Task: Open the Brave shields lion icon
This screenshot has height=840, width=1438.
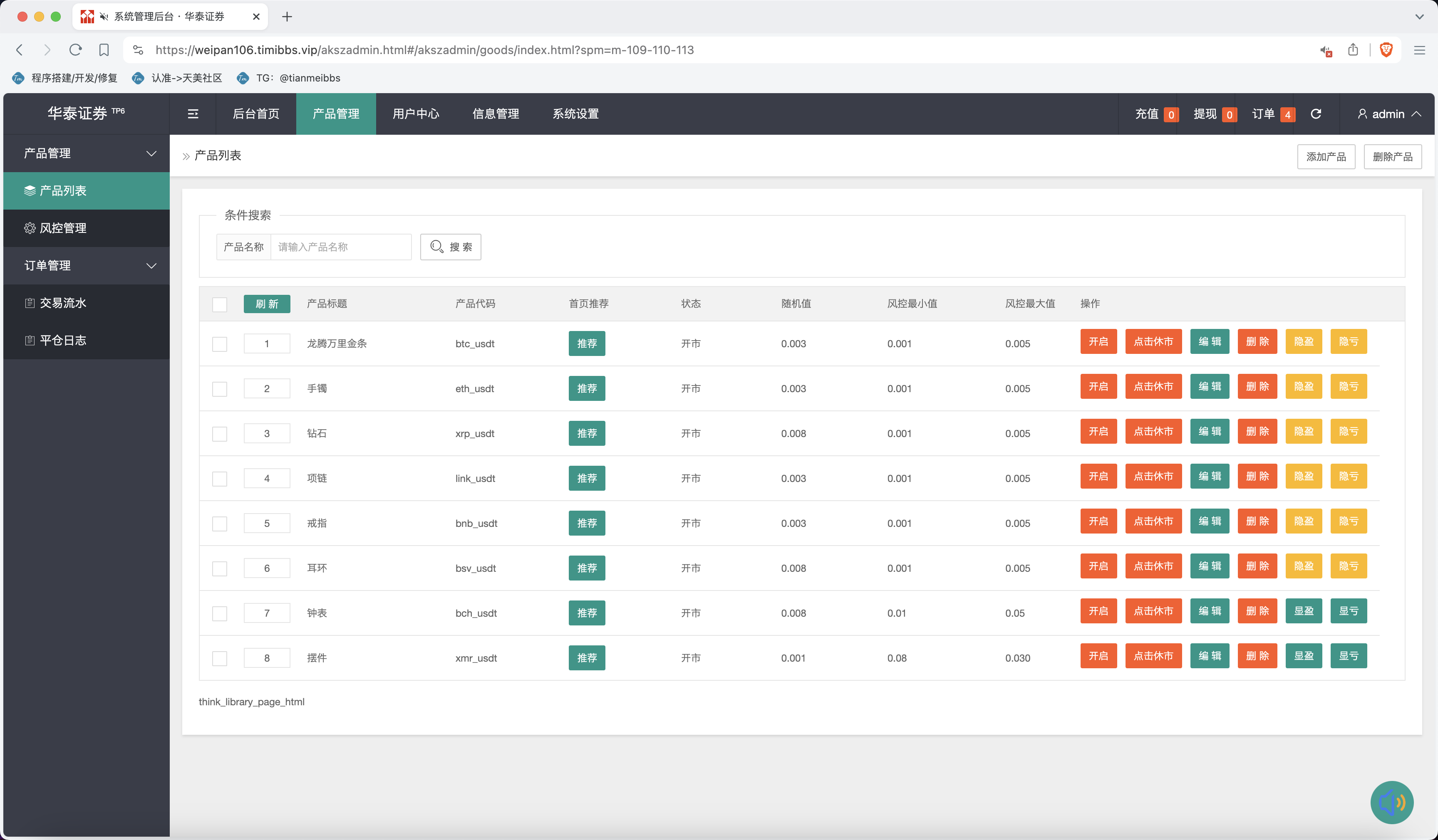Action: point(1386,50)
